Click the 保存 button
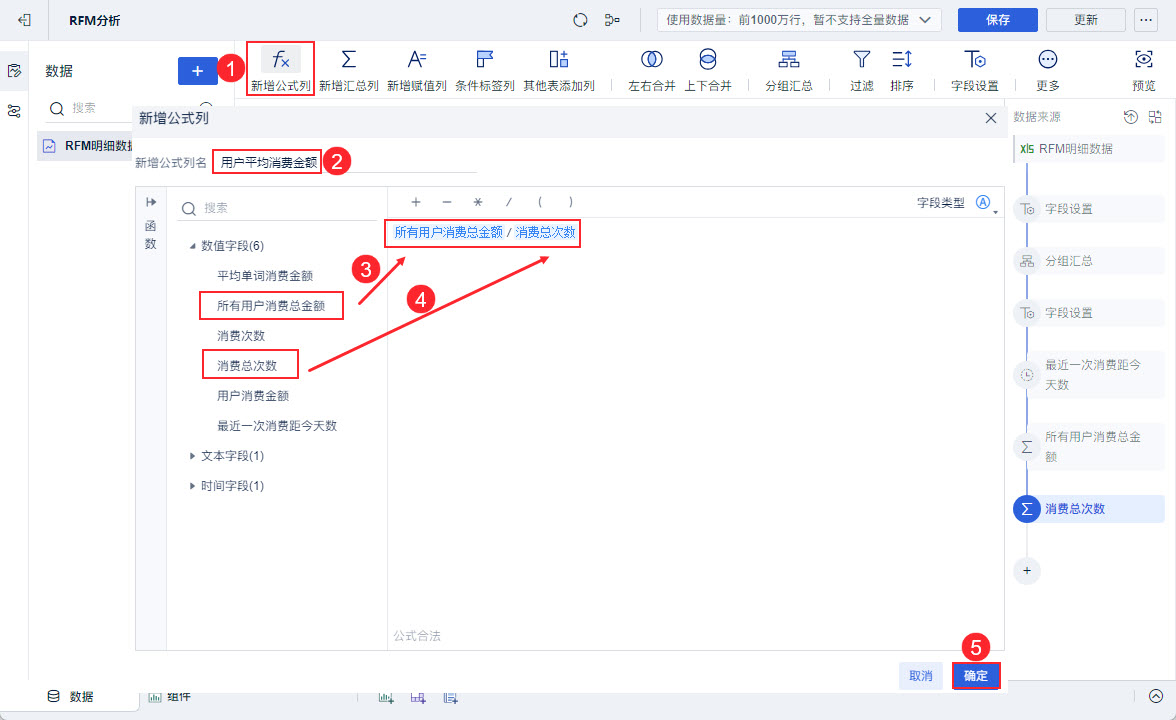 click(x=998, y=20)
